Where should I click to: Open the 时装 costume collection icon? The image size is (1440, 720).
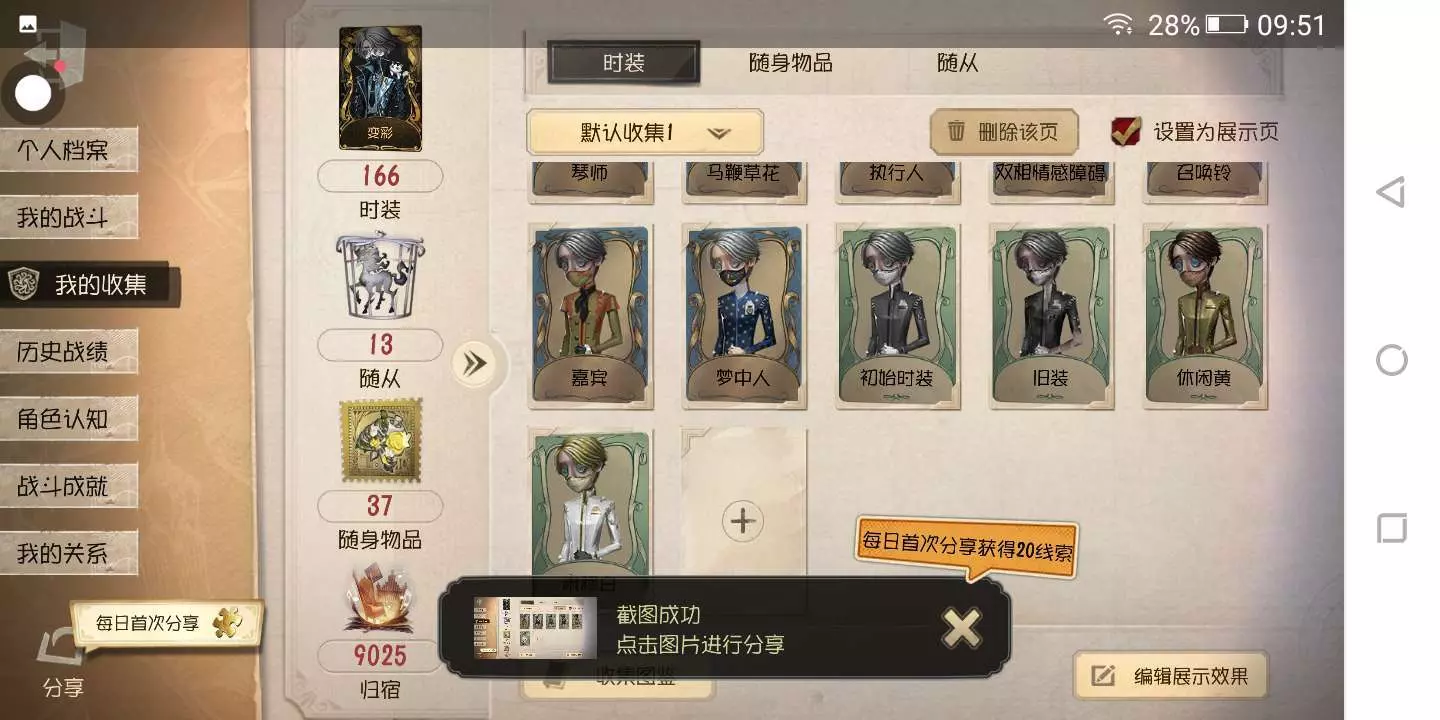(x=380, y=87)
